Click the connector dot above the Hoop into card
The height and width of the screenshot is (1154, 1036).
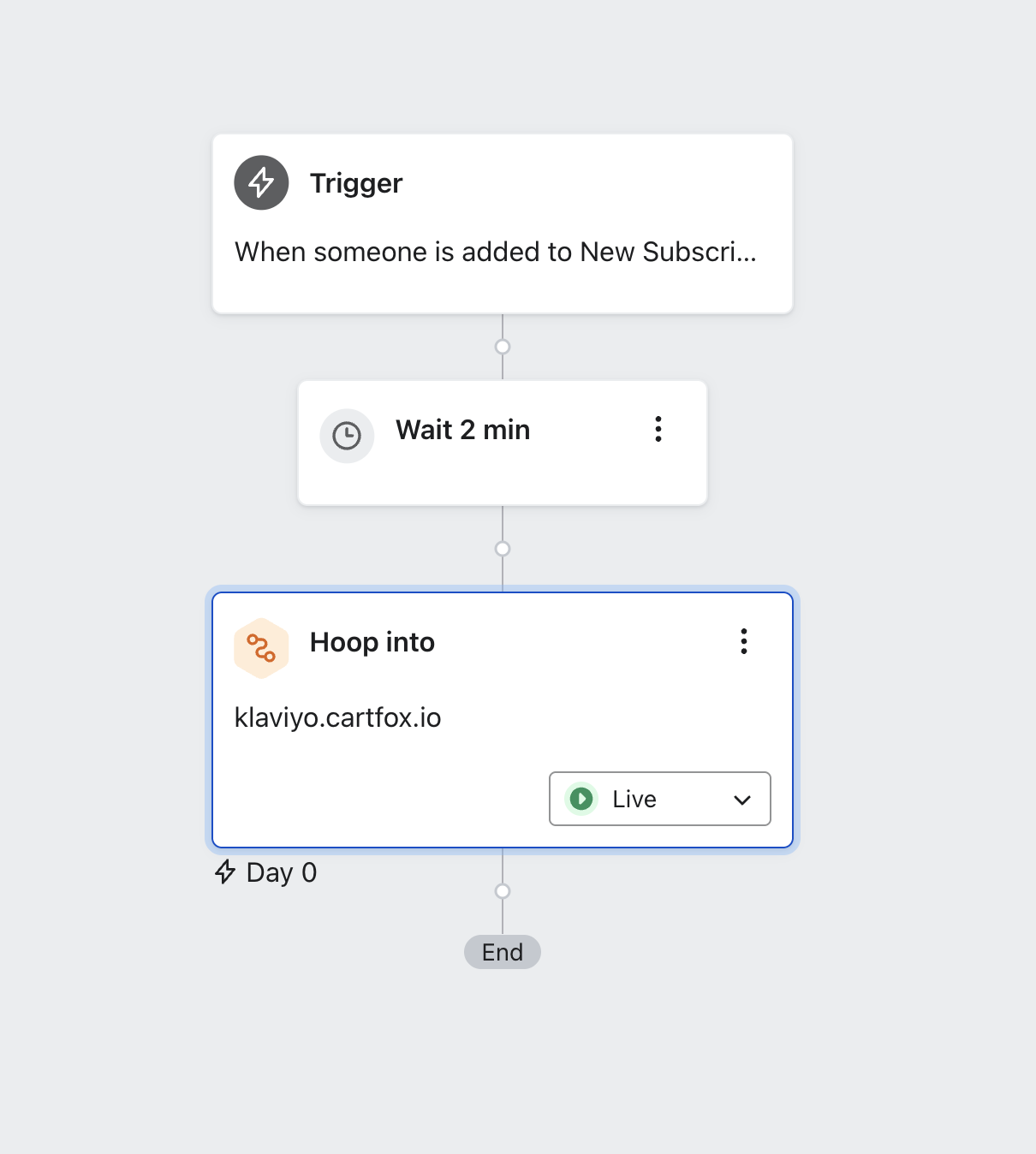(x=502, y=549)
